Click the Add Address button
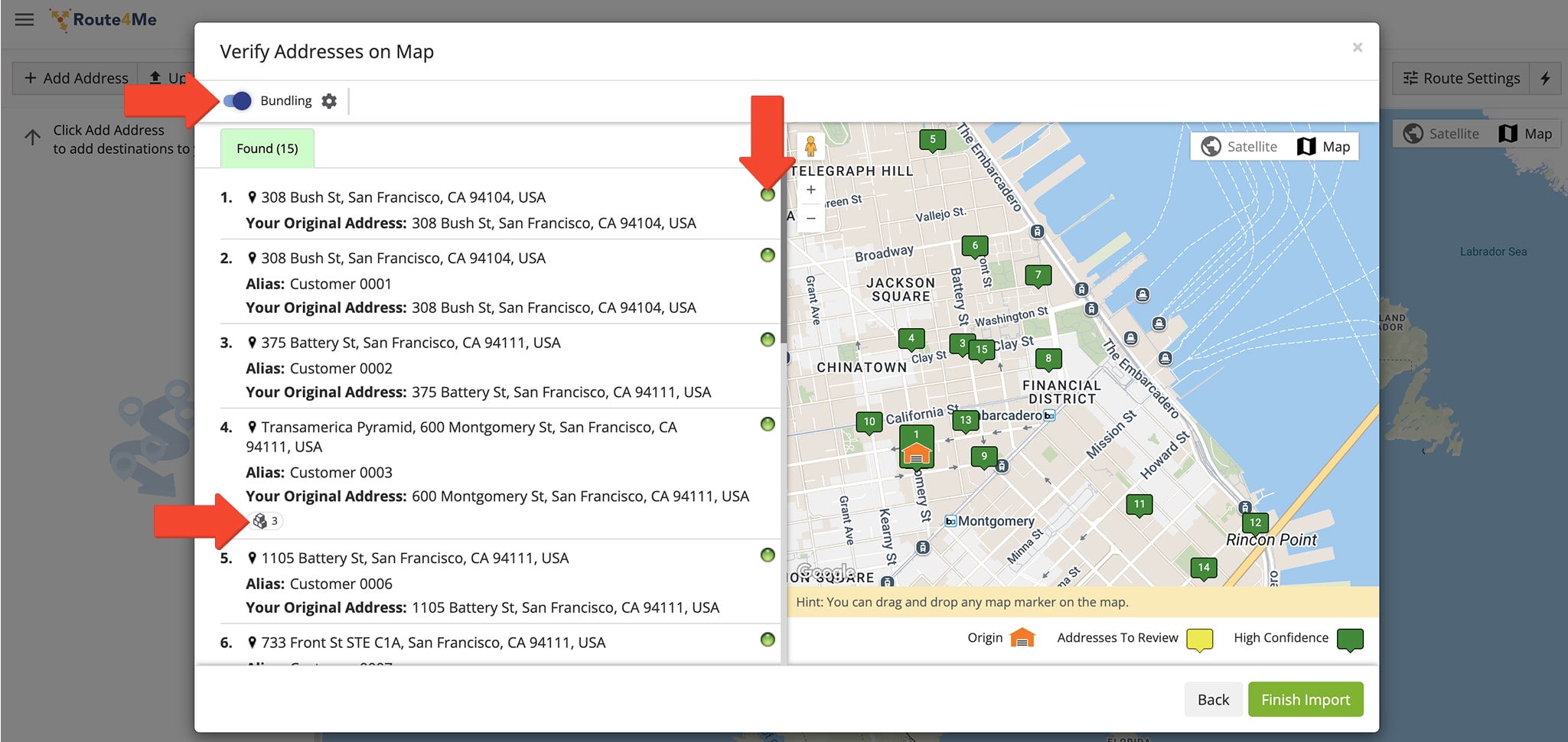Viewport: 1568px width, 742px height. pos(76,78)
